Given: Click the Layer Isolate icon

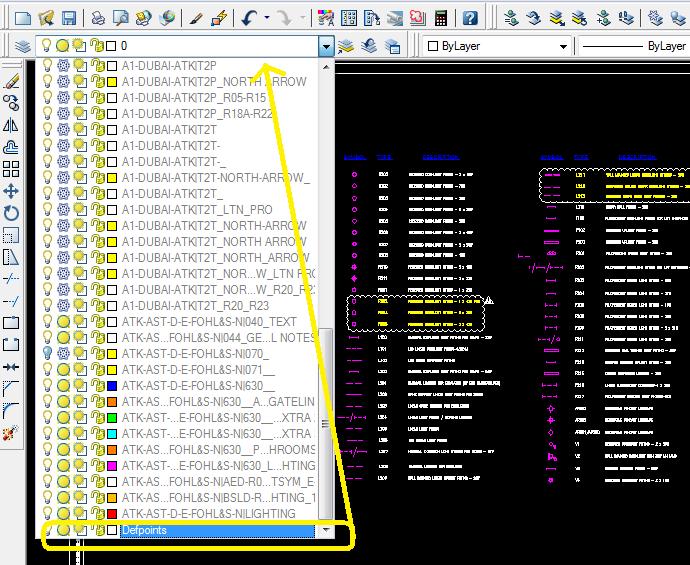Looking at the screenshot, I should 557,18.
